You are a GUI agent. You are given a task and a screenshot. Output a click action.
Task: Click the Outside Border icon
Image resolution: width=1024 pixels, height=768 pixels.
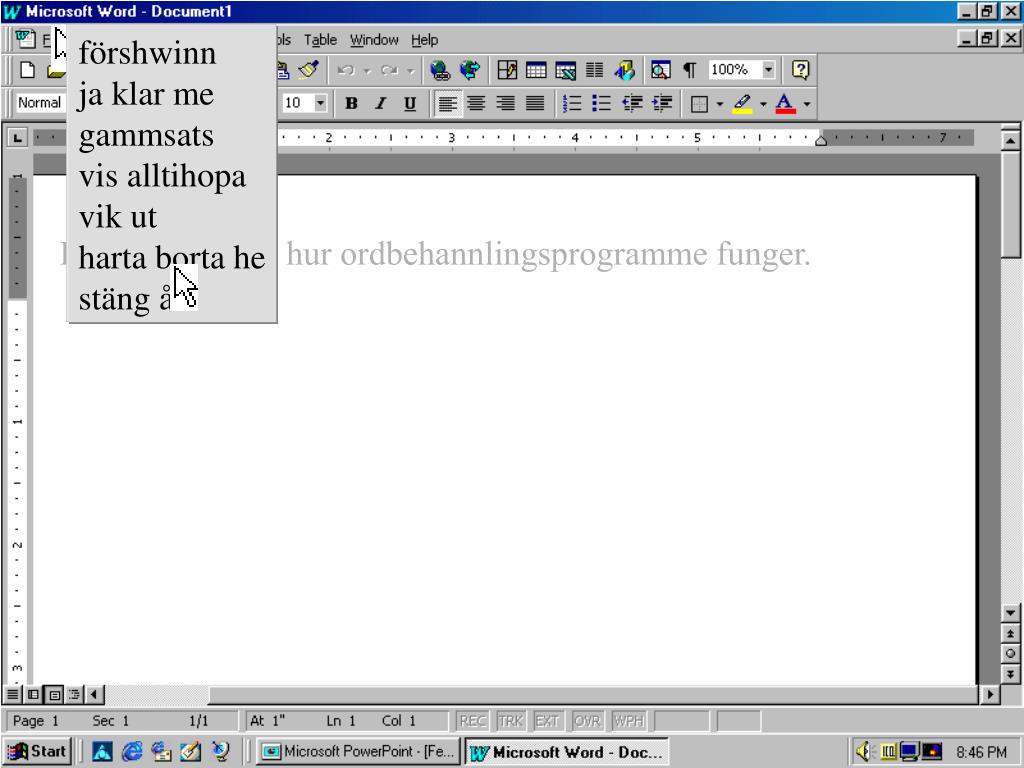pyautogui.click(x=699, y=103)
